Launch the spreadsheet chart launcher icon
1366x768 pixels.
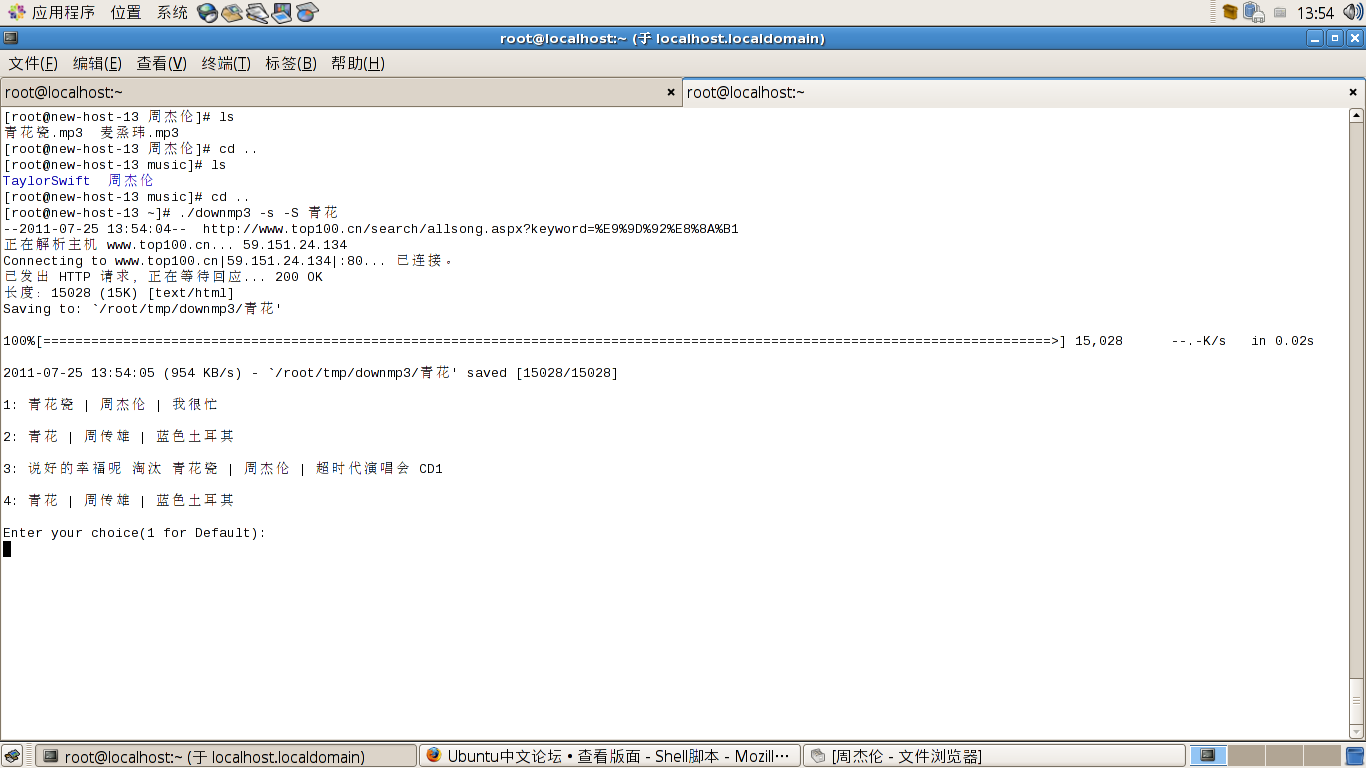tap(307, 13)
